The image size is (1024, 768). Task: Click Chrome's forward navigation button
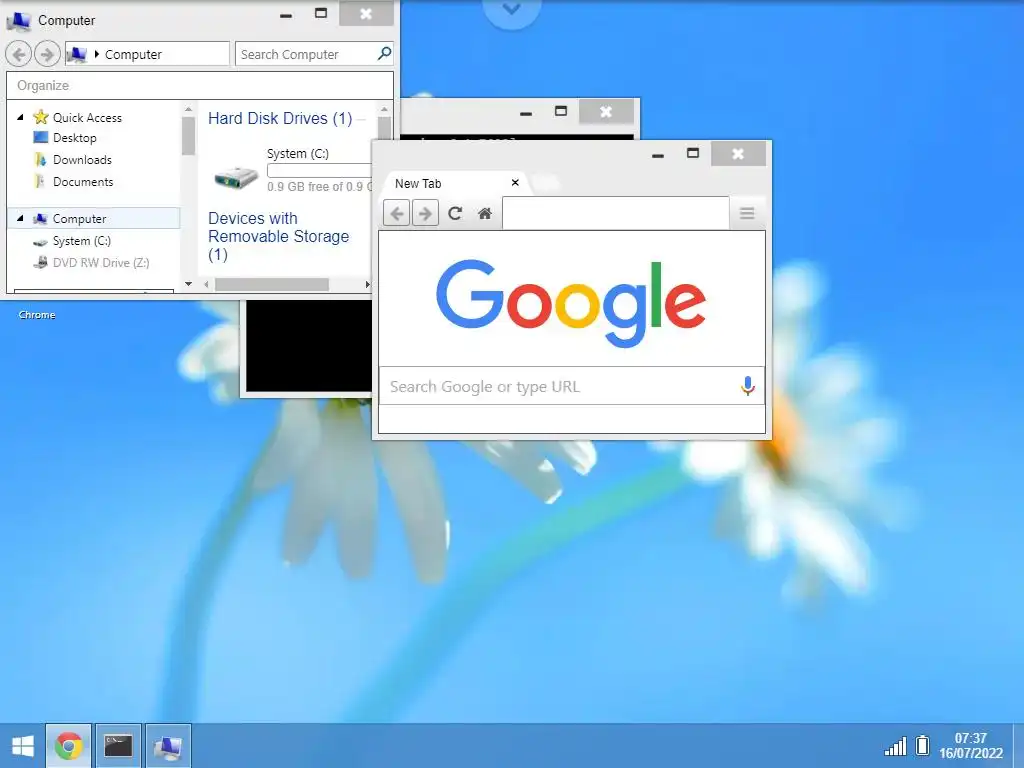(x=425, y=214)
